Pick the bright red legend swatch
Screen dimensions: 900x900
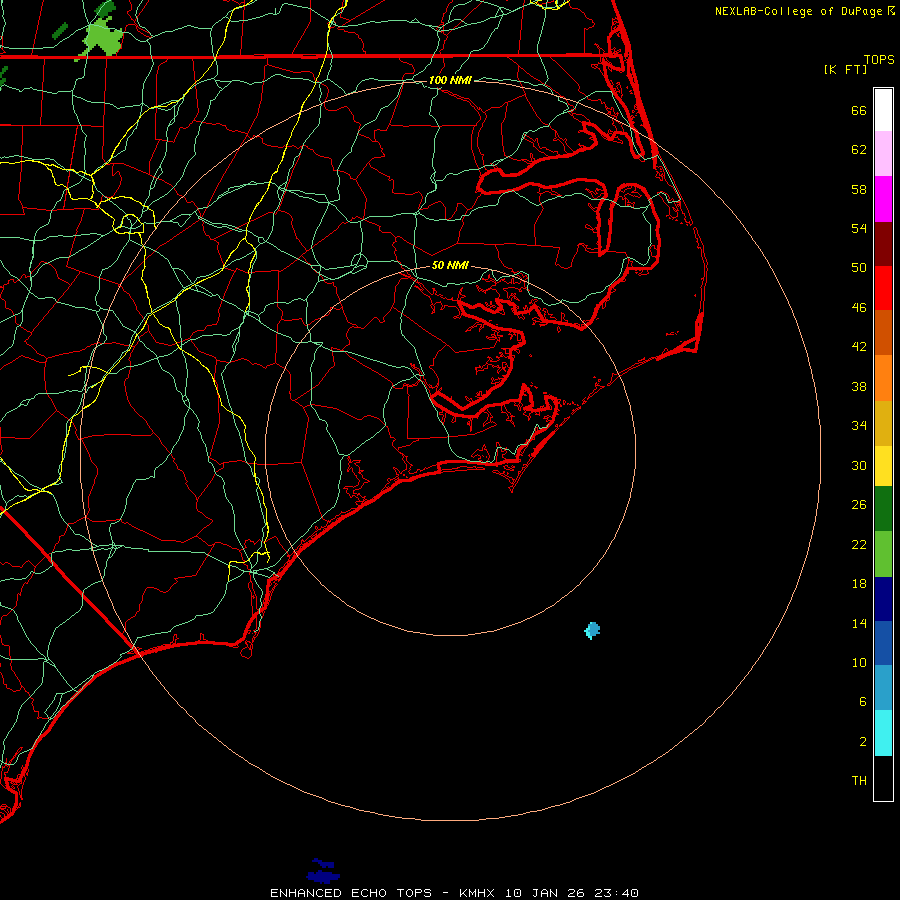pos(883,287)
